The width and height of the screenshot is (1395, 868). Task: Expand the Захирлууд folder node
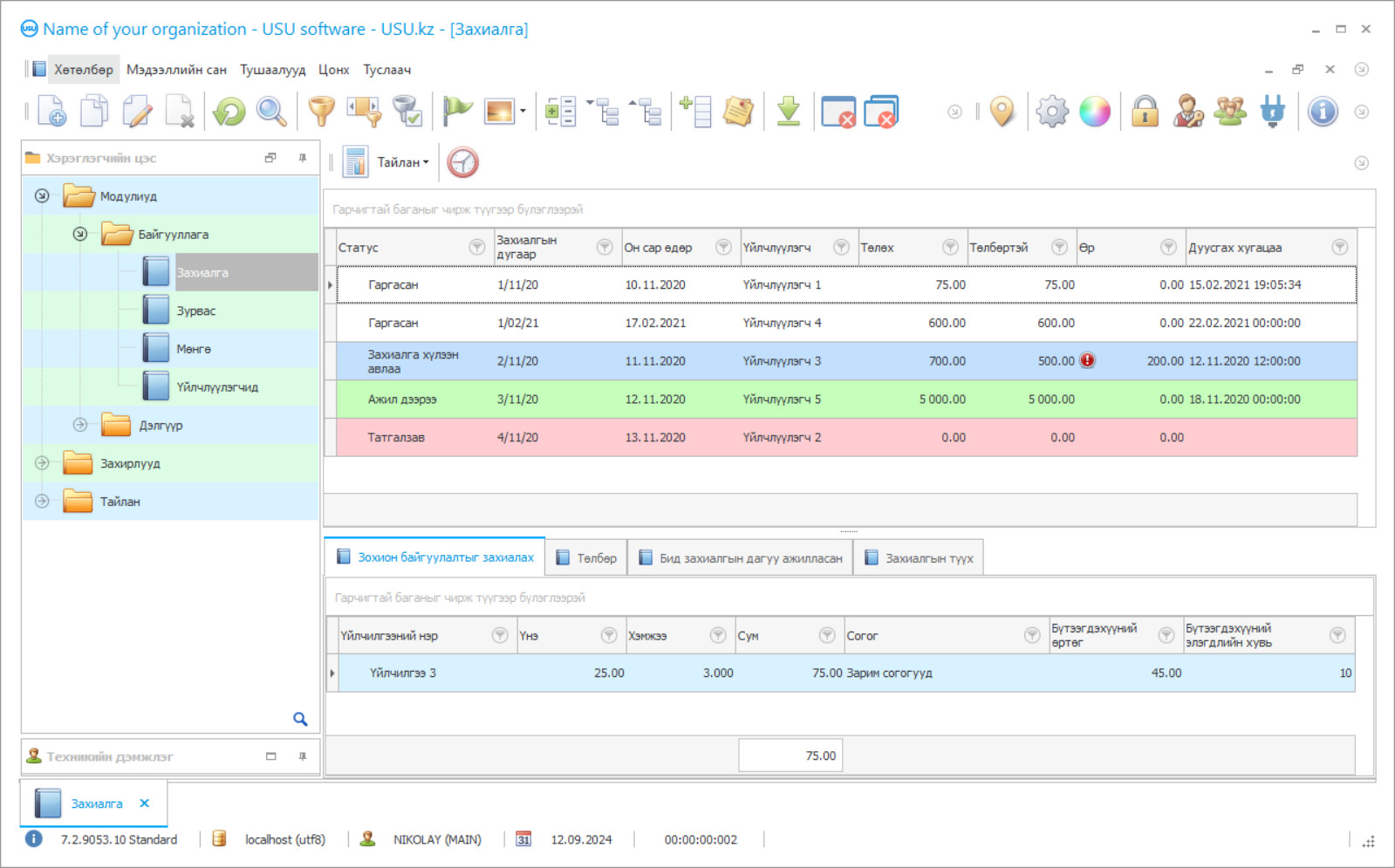(x=42, y=463)
